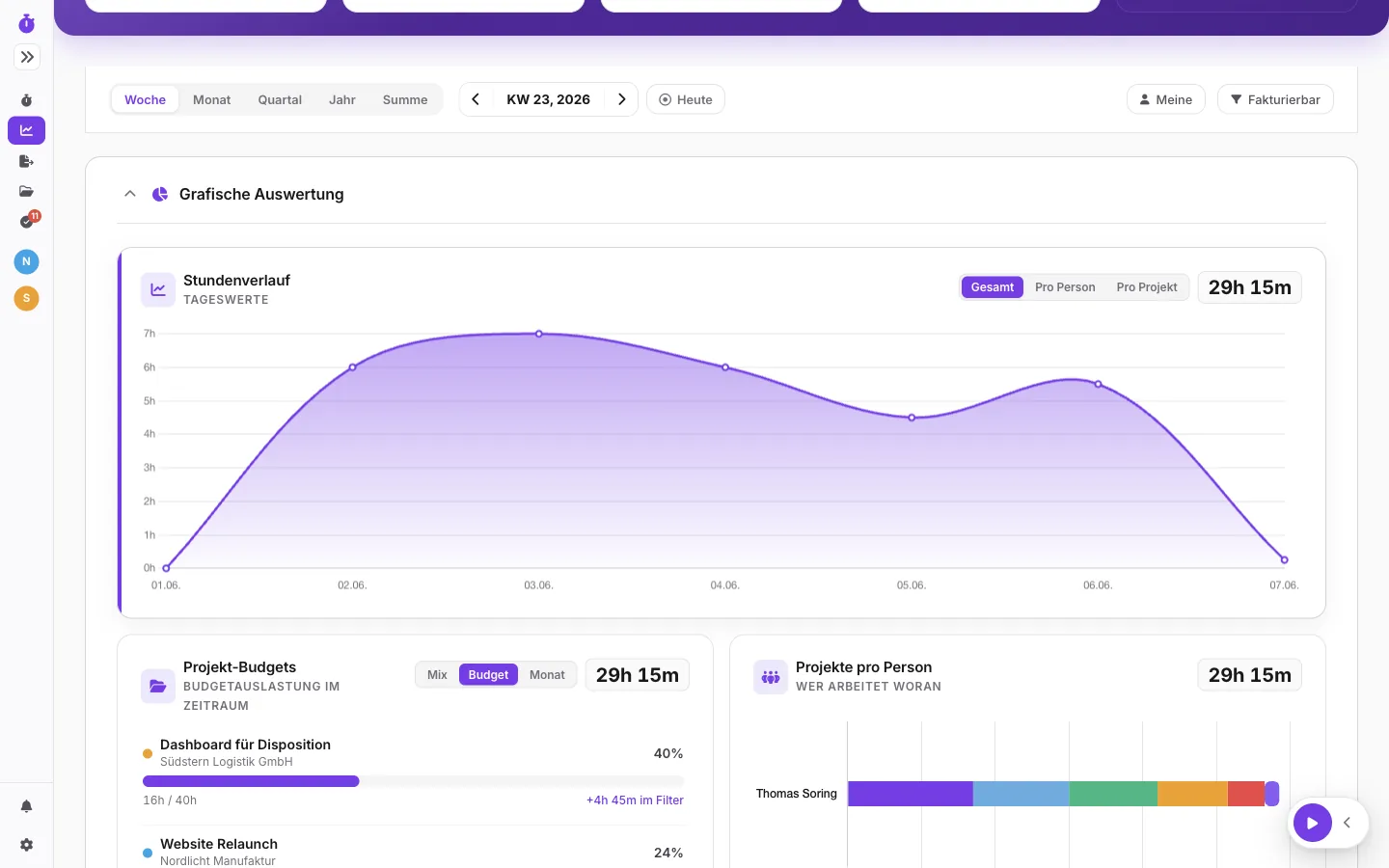Toggle the Fakturierbar filter
This screenshot has width=1389, height=868.
[x=1275, y=99]
